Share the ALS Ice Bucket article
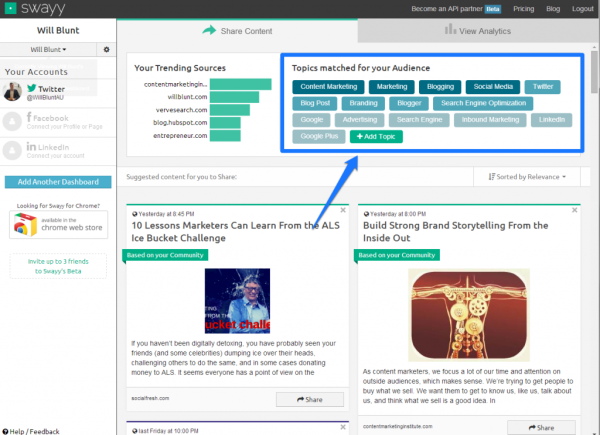This screenshot has width=600, height=435. (x=310, y=399)
